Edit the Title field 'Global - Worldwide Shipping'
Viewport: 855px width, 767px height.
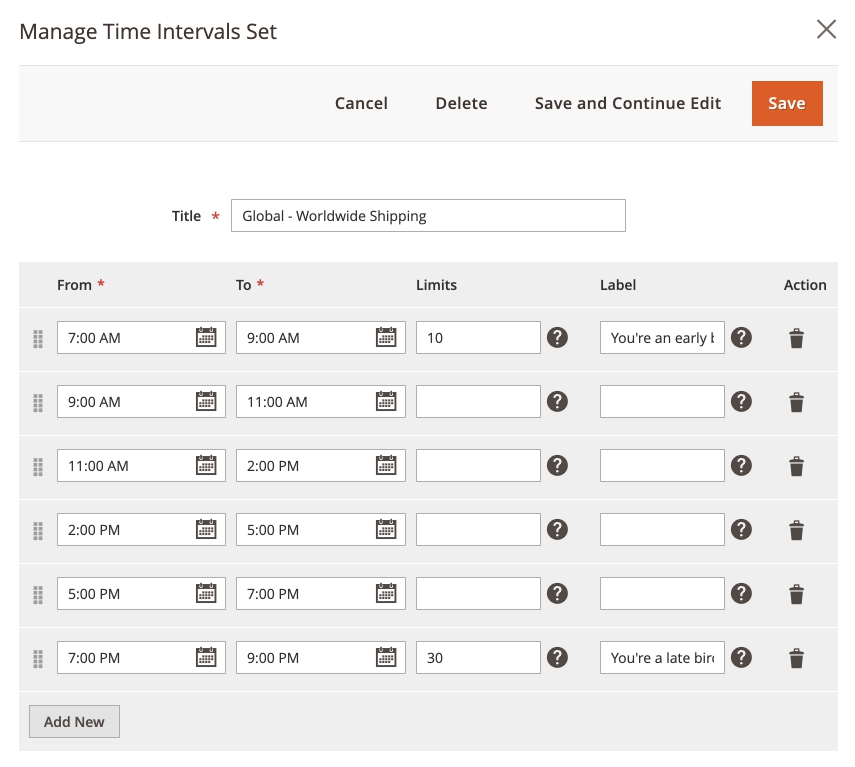tap(427, 216)
